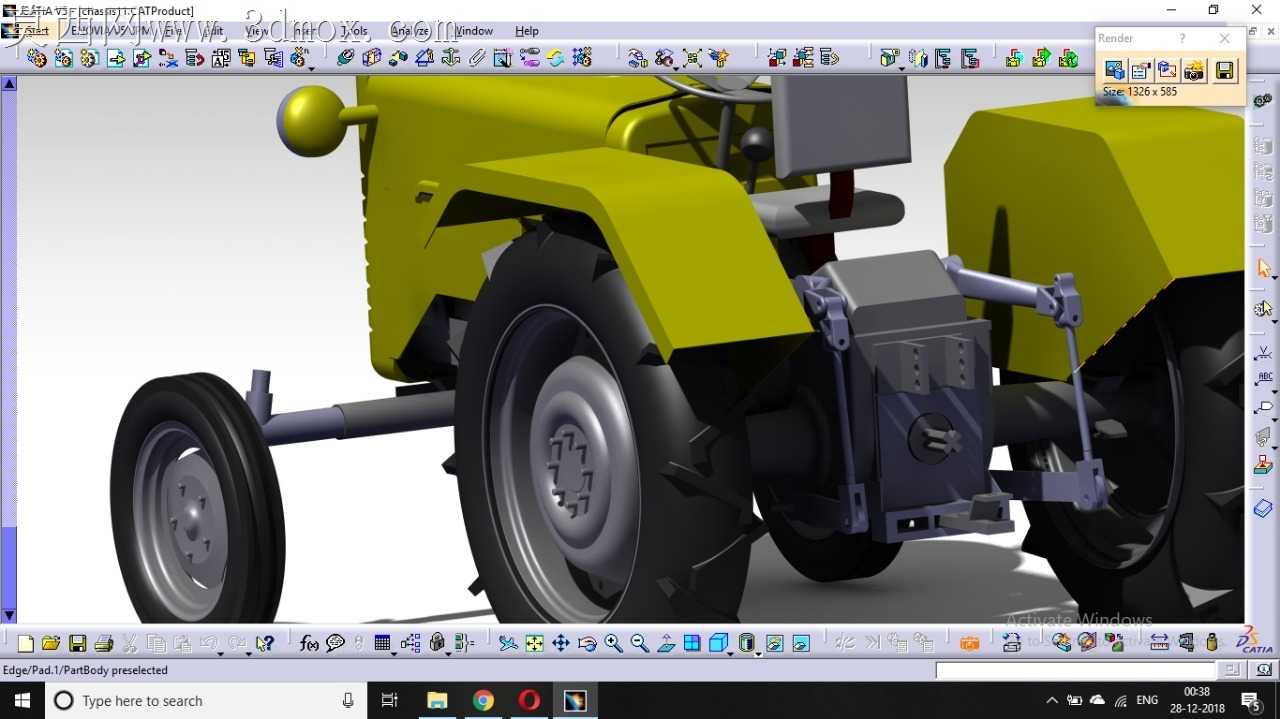Screen dimensions: 1280x719
Task: Open the Formula f(x) tool
Action: tap(309, 643)
